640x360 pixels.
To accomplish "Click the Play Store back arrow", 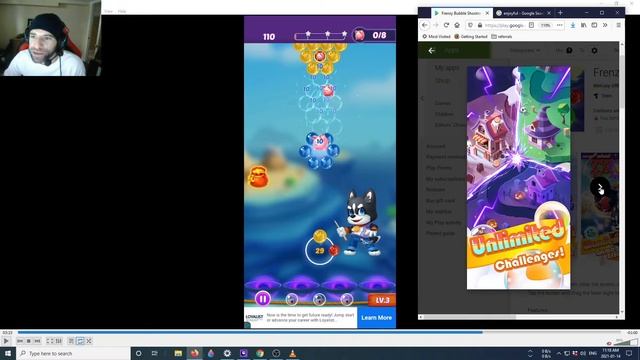I will click(x=431, y=51).
